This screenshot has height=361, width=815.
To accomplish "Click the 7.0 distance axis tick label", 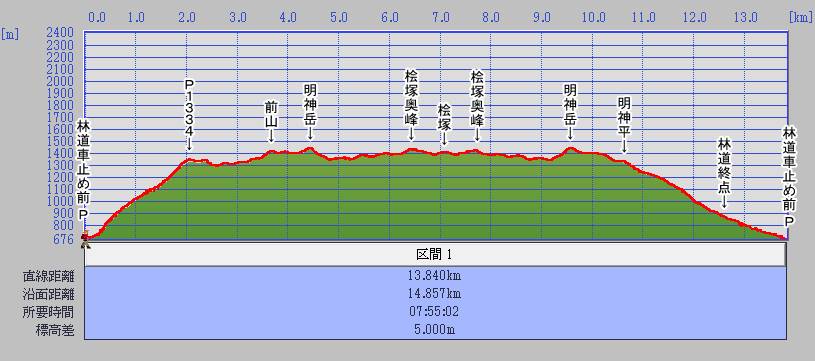I will point(441,18).
